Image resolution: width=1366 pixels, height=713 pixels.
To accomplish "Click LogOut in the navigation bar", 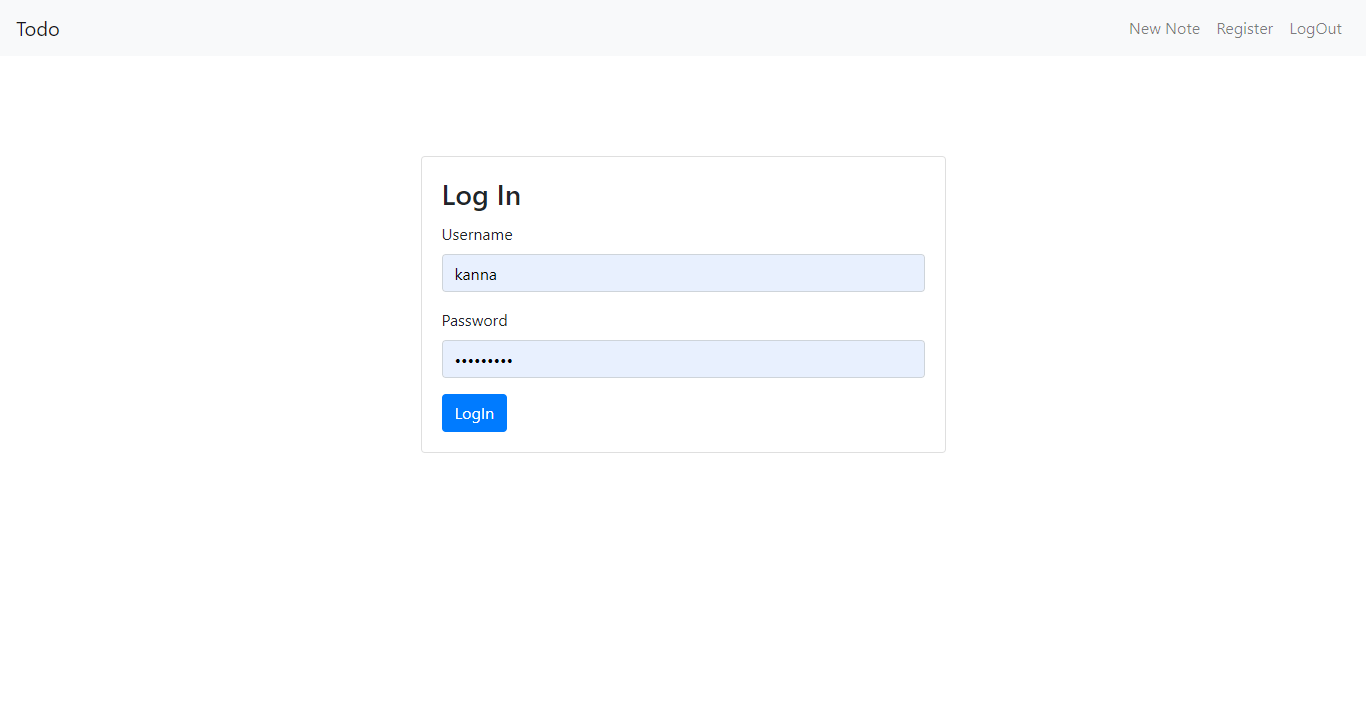I will (x=1315, y=28).
